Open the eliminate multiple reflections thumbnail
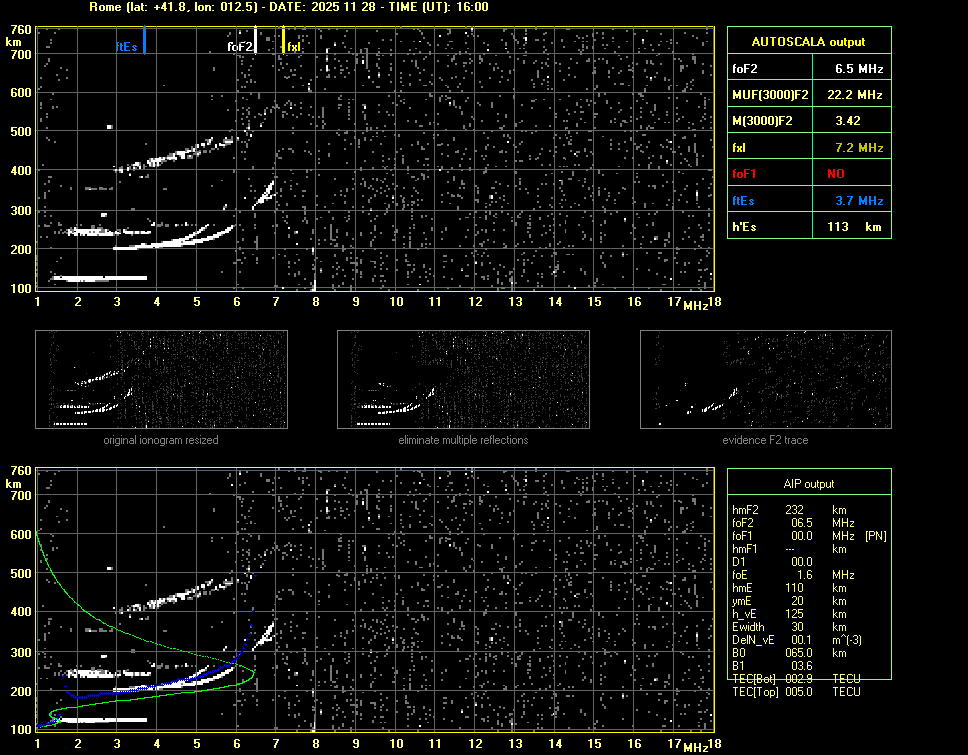 click(463, 380)
